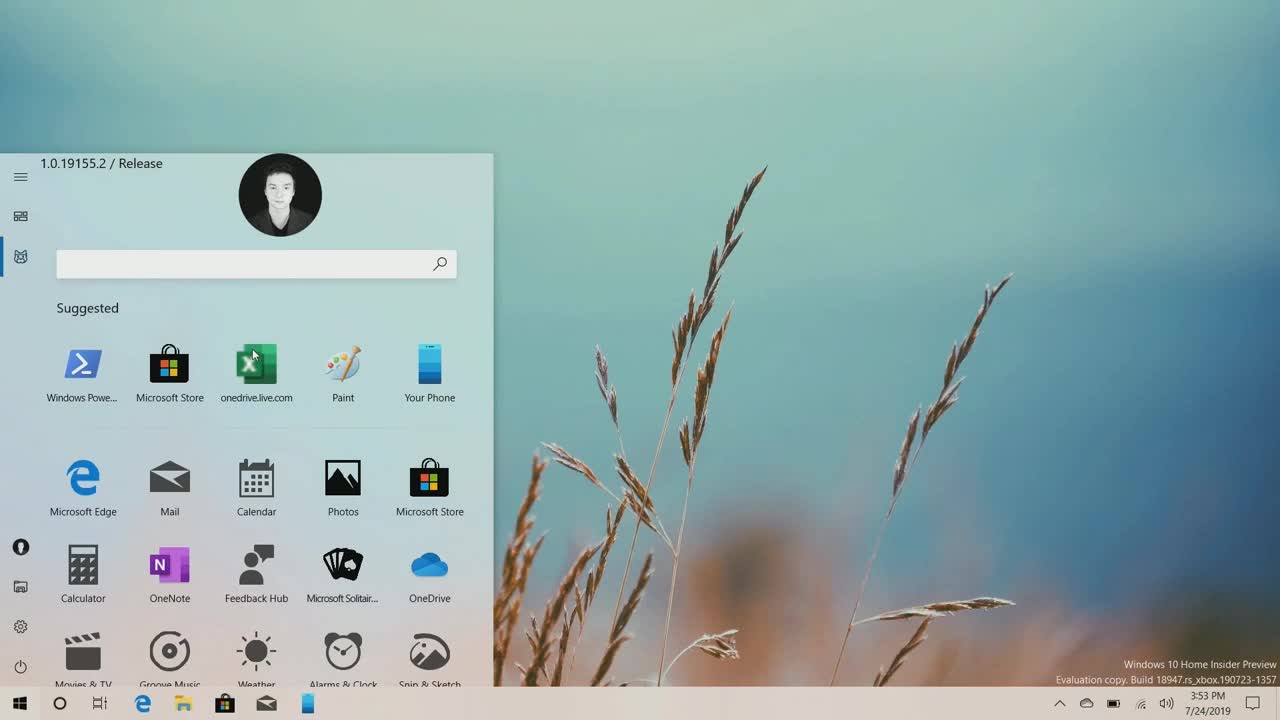Click the Windows Start button

coord(19,704)
